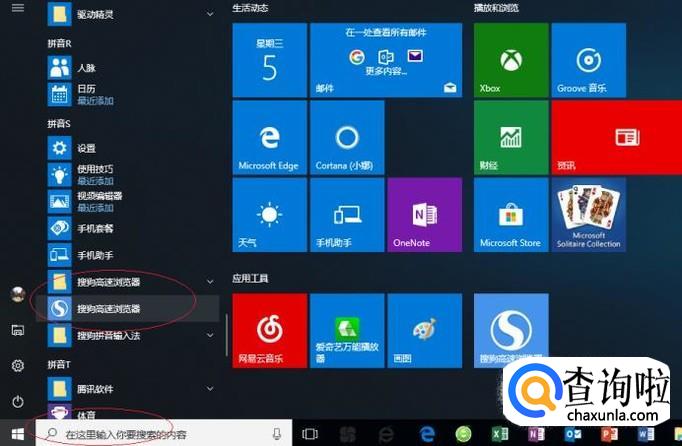Open 使用技巧 in the app list
Image resolution: width=682 pixels, height=446 pixels.
[x=133, y=174]
